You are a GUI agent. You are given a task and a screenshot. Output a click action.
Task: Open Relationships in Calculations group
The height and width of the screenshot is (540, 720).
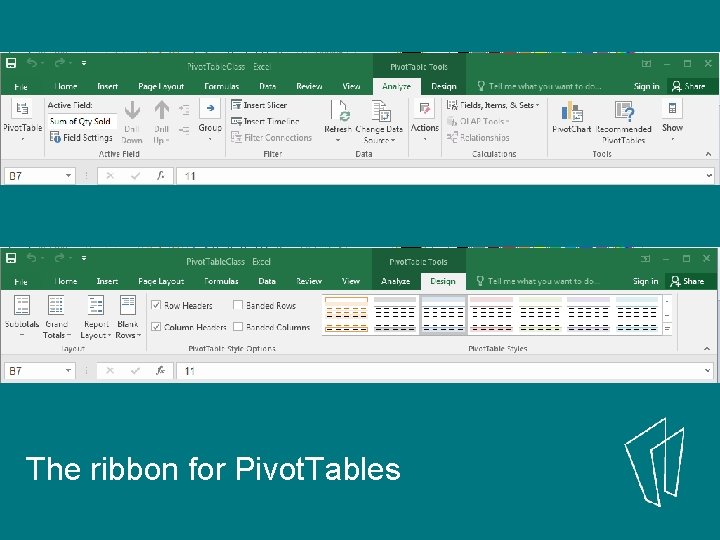[x=478, y=137]
